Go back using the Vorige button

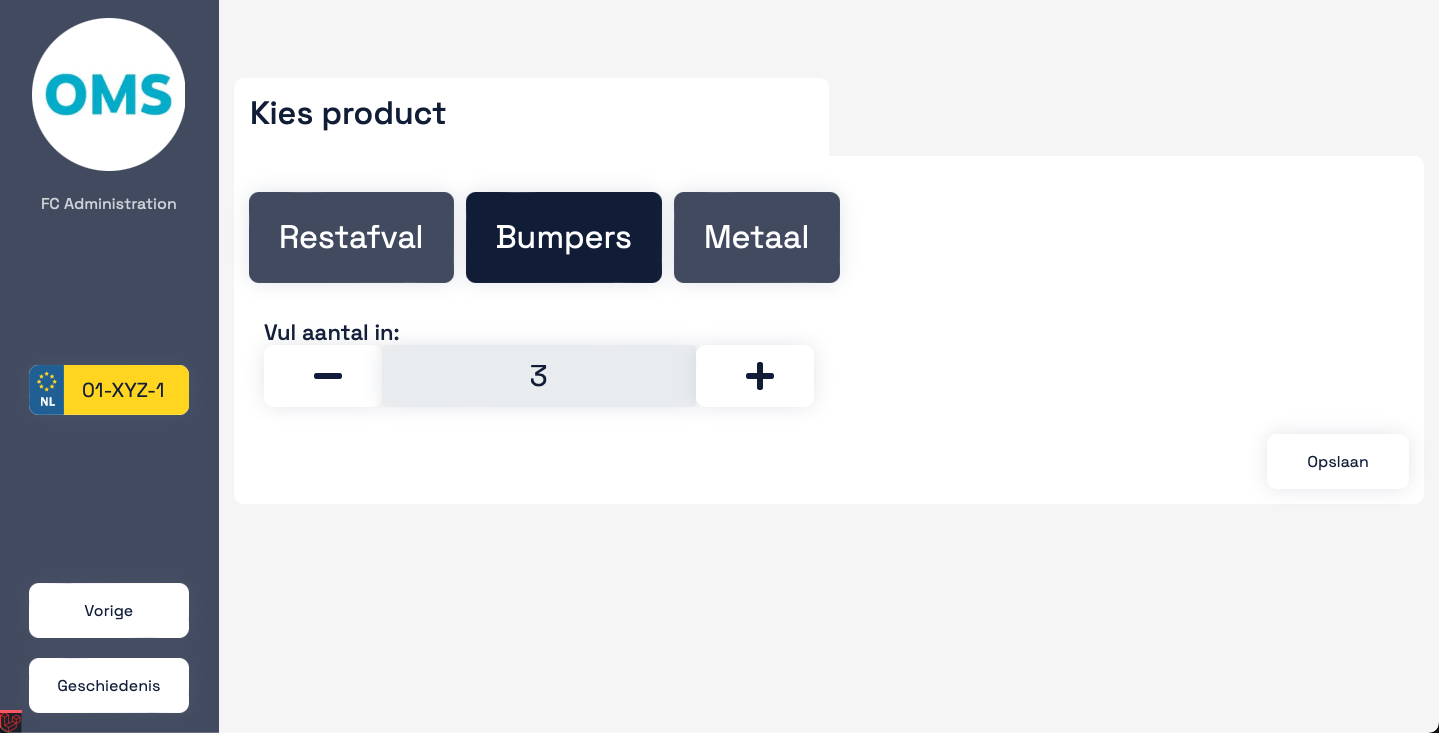click(x=109, y=610)
